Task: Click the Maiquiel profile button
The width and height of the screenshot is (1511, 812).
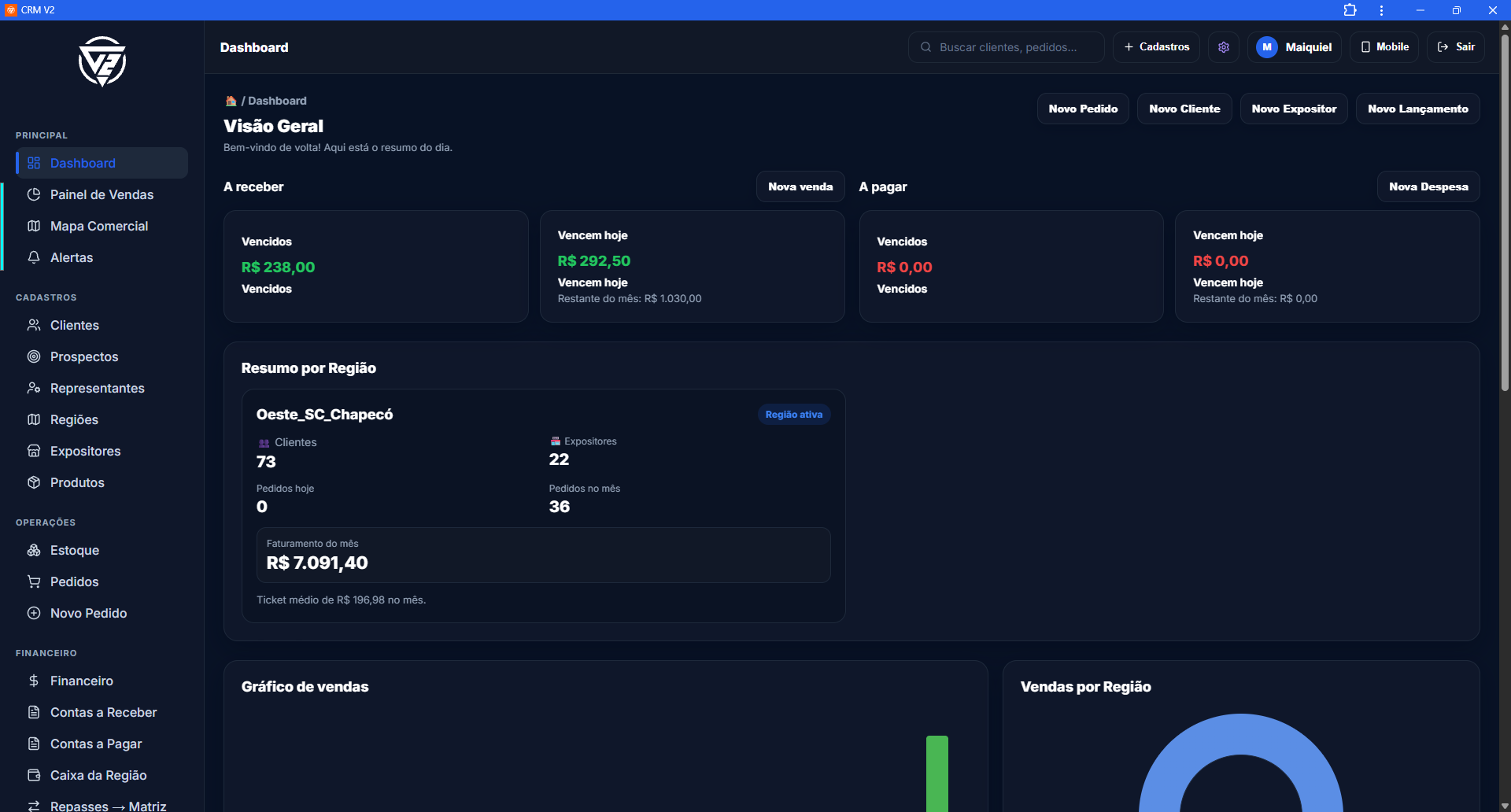Action: click(1294, 47)
